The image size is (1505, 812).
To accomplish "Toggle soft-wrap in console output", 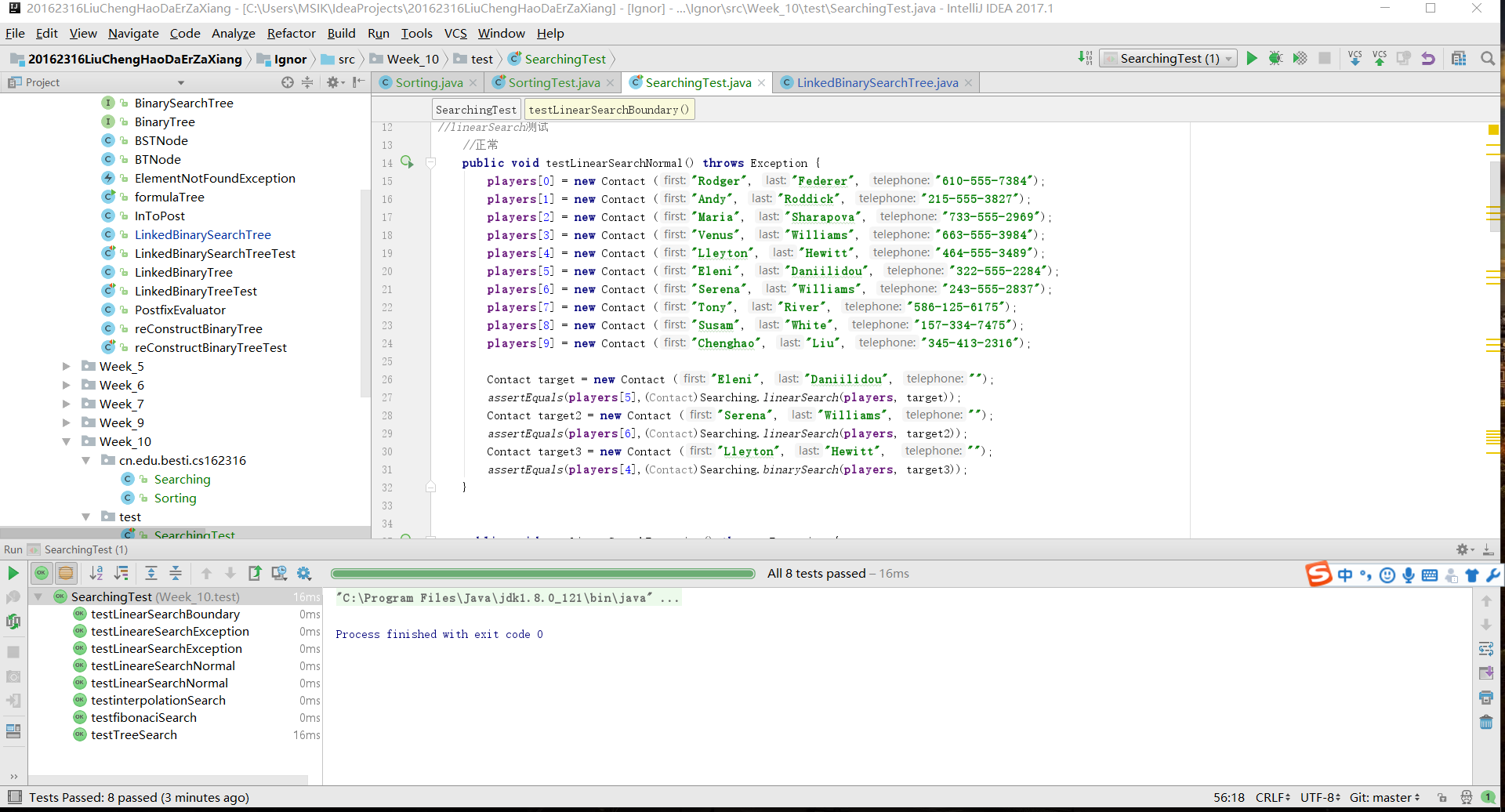I will (1486, 648).
